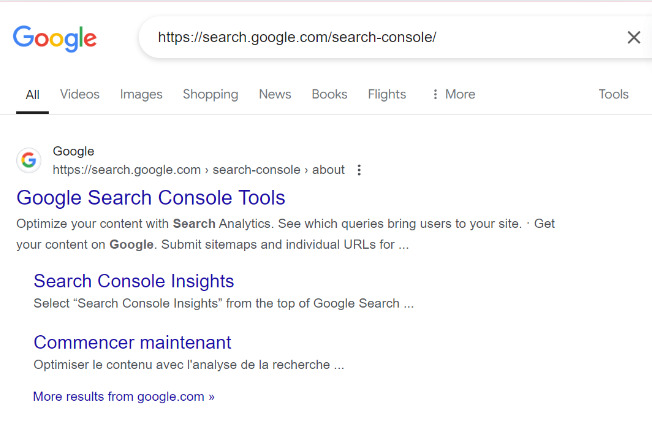
Task: Show the Books results tab
Action: [329, 94]
